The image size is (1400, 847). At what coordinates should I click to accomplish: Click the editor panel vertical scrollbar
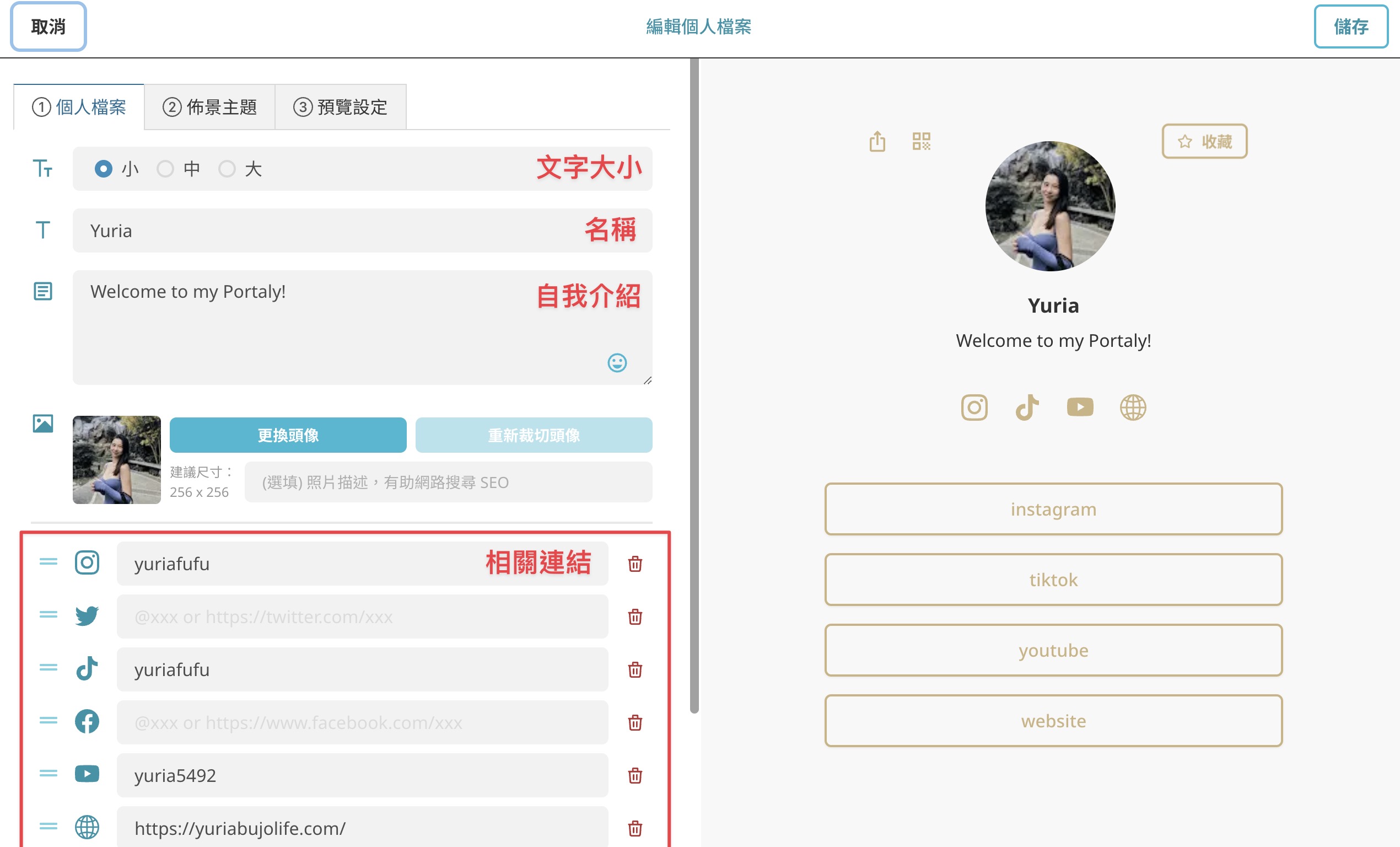694,385
